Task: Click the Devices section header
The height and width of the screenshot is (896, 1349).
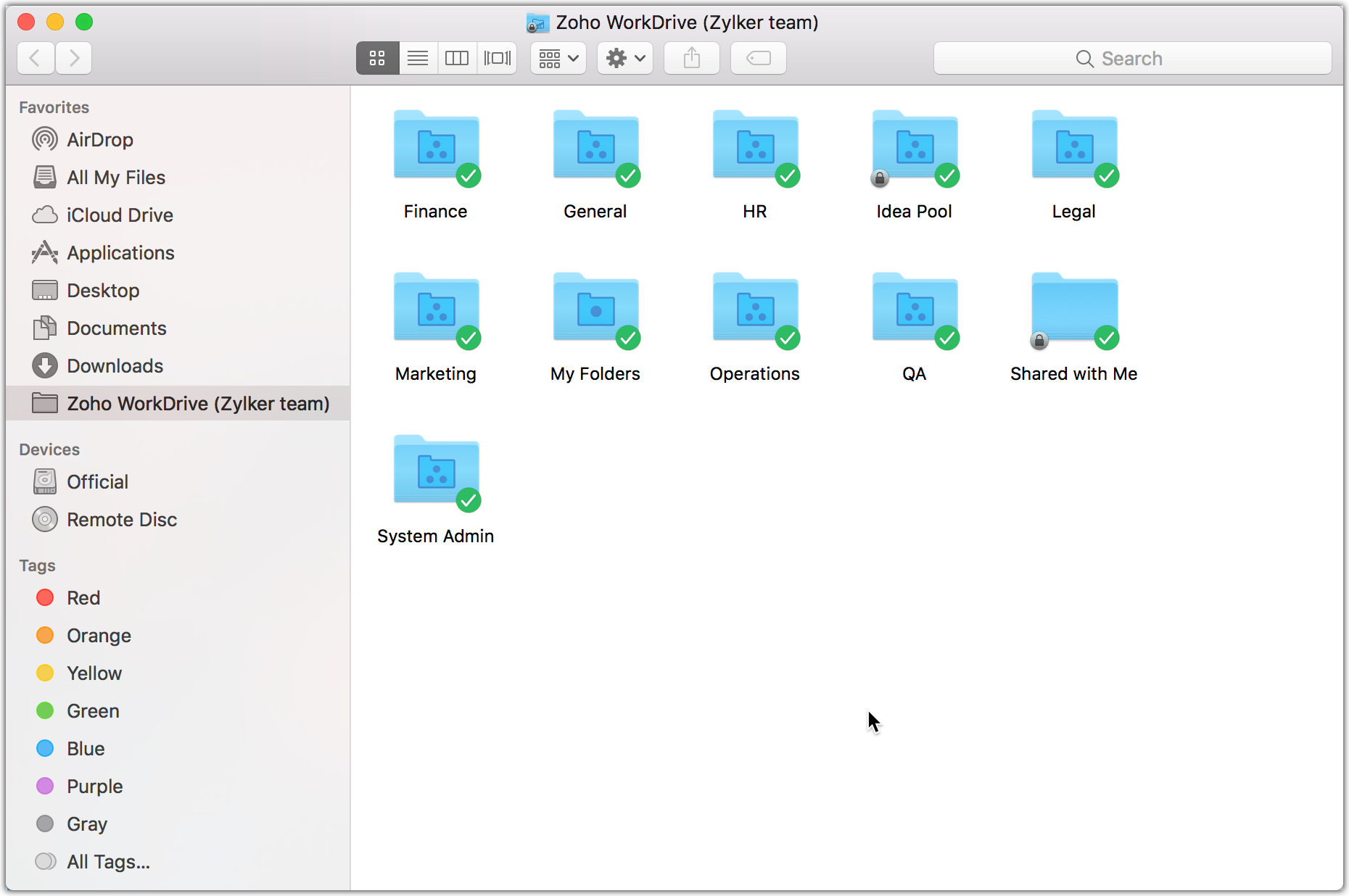Action: click(x=49, y=449)
